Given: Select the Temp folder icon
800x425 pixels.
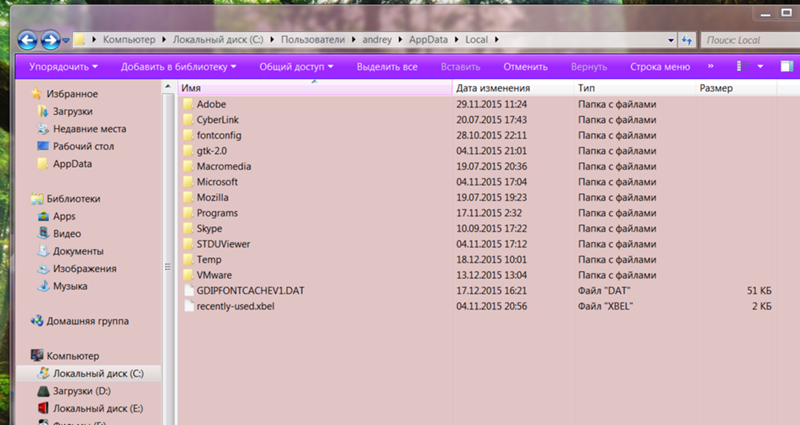Looking at the screenshot, I should tap(188, 260).
